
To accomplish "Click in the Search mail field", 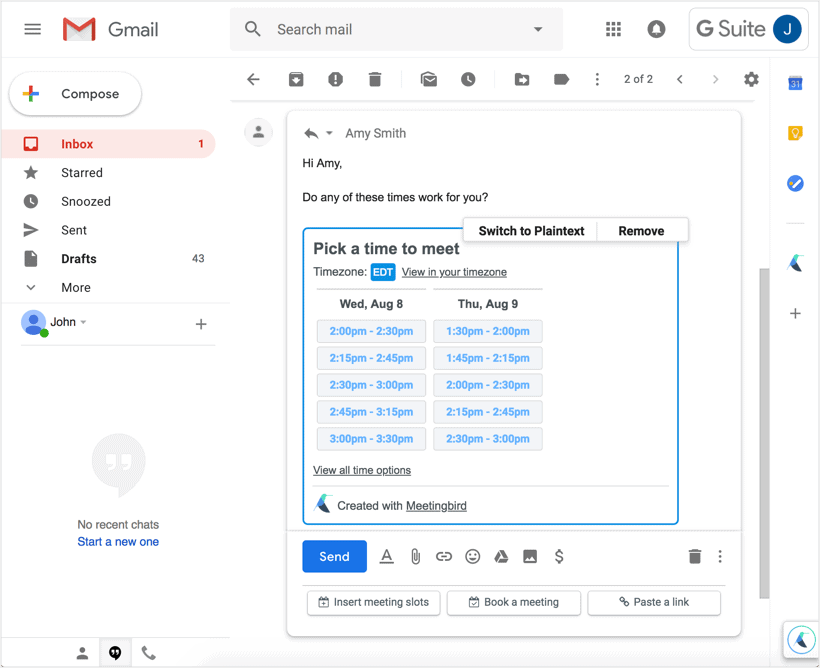I will coord(396,29).
